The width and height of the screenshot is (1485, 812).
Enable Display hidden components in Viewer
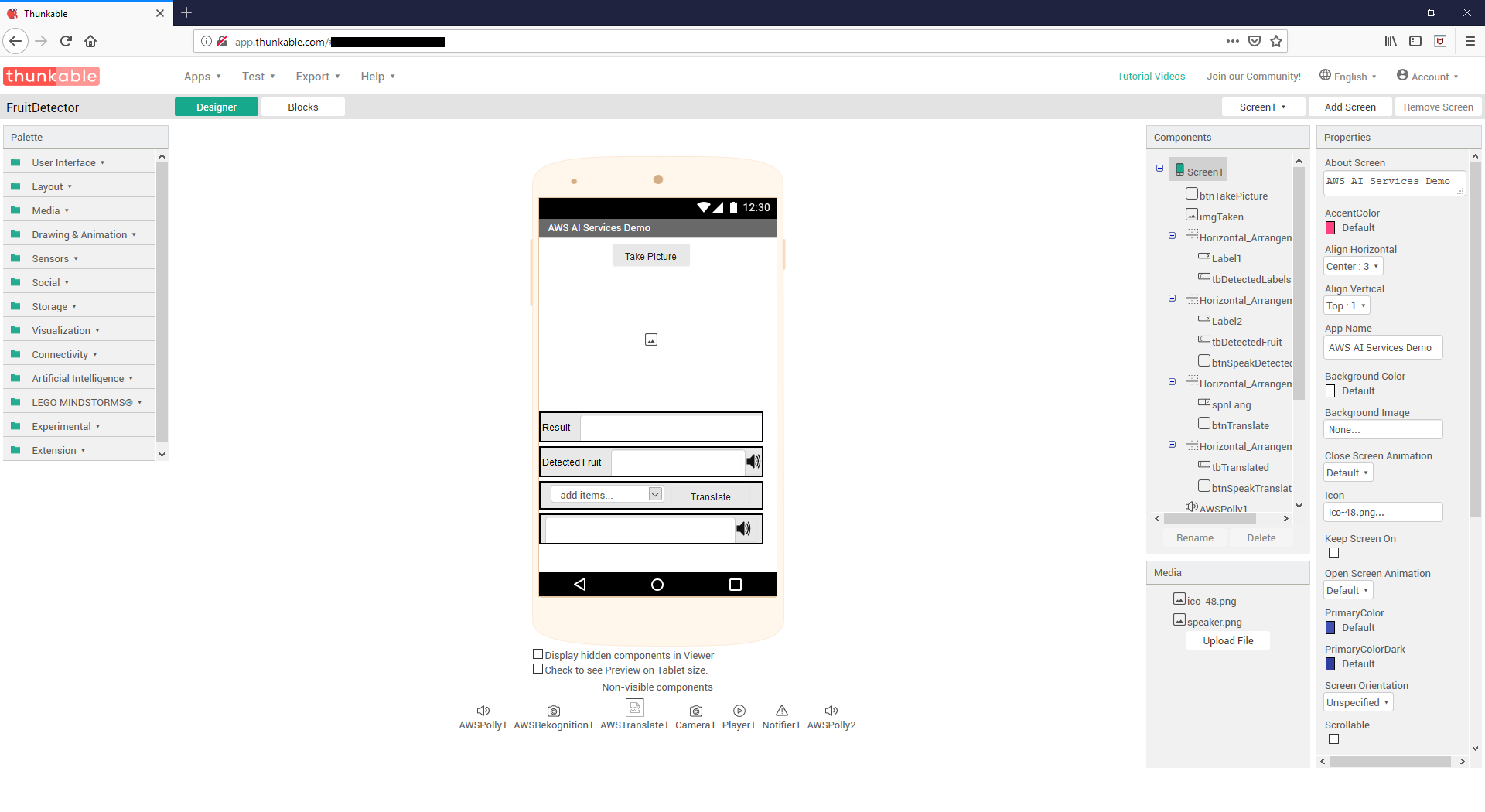pos(538,654)
